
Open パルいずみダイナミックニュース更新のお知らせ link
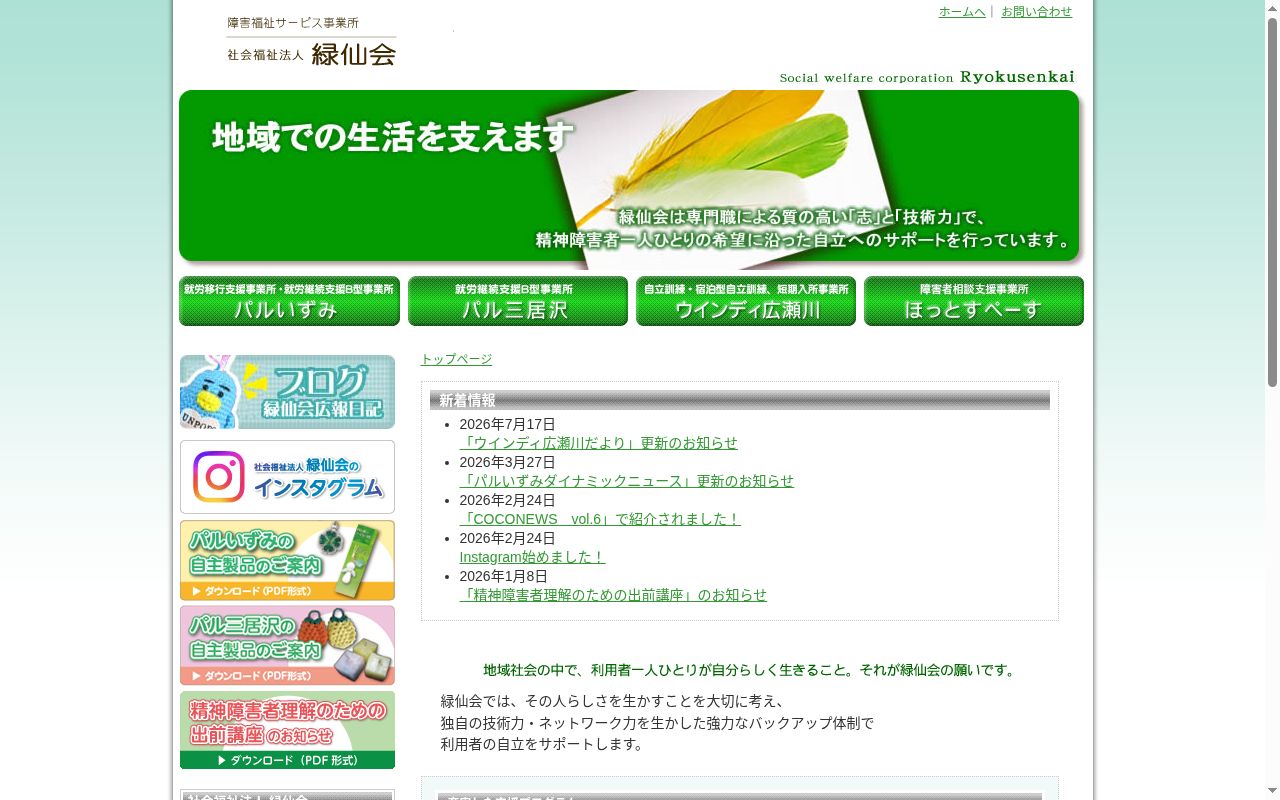coord(626,481)
